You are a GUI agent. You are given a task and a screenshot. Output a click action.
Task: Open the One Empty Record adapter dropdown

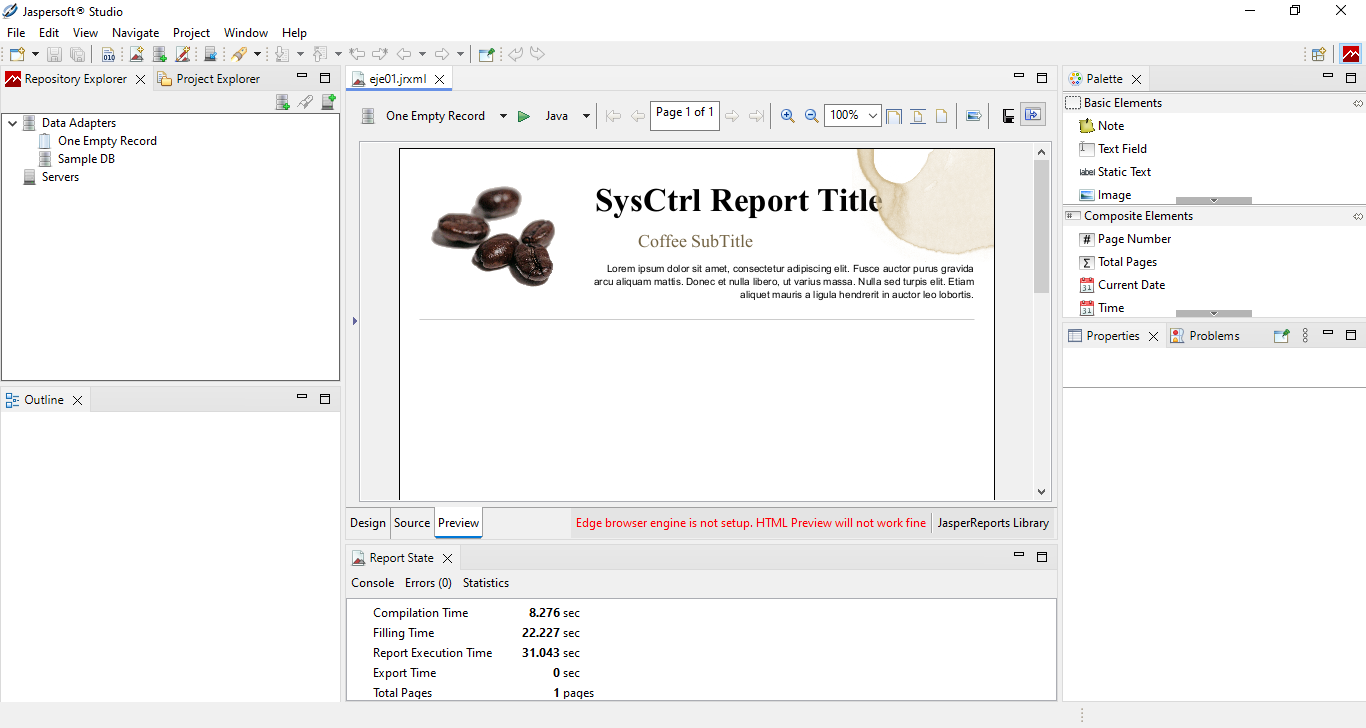pyautogui.click(x=503, y=116)
